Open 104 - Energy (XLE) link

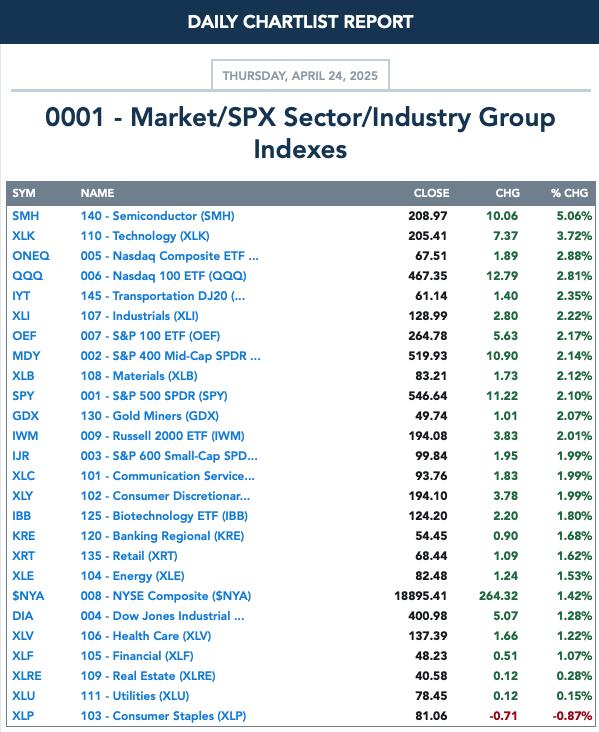pos(133,576)
